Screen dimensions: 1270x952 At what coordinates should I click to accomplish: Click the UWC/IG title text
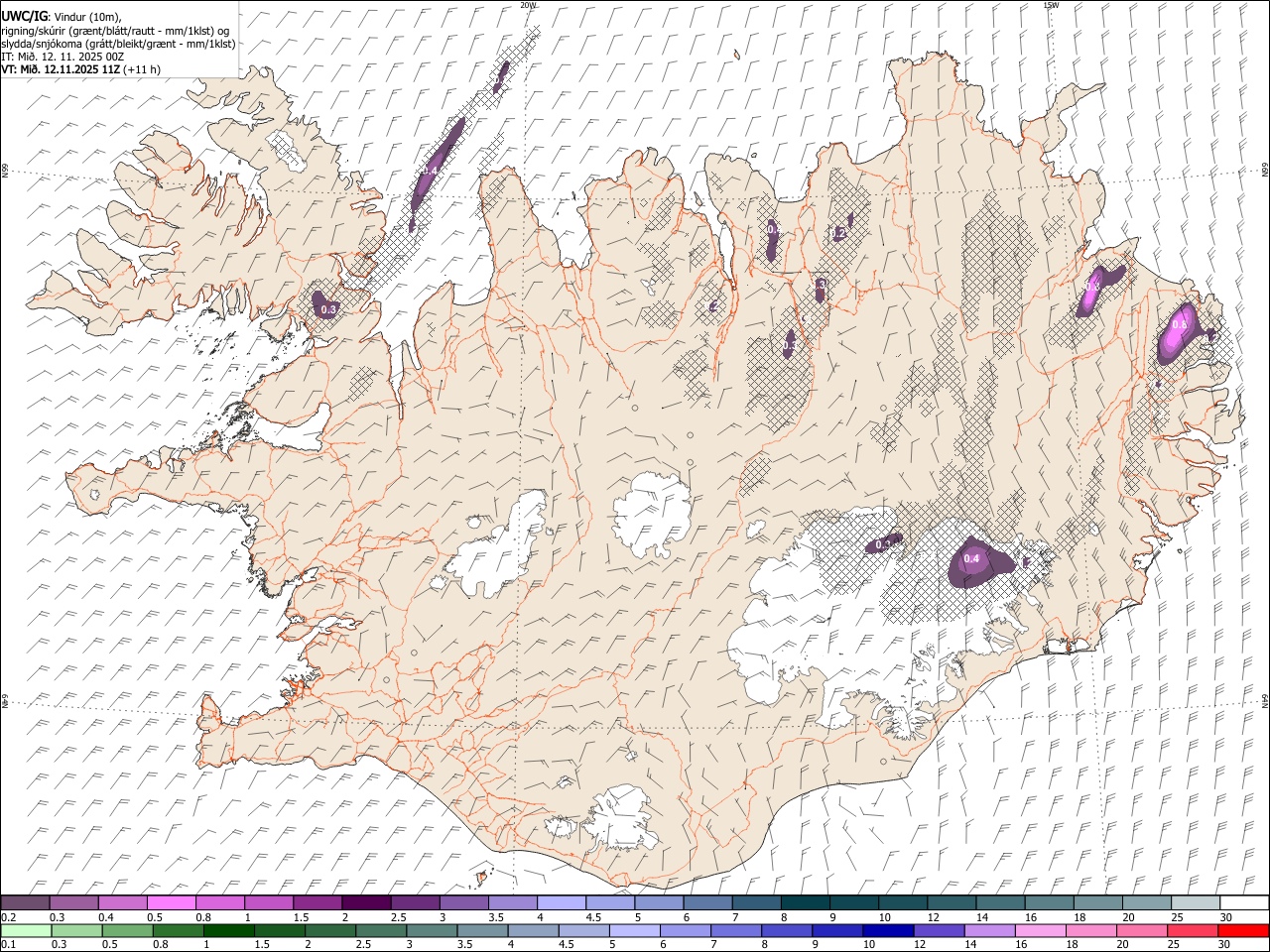[x=23, y=16]
